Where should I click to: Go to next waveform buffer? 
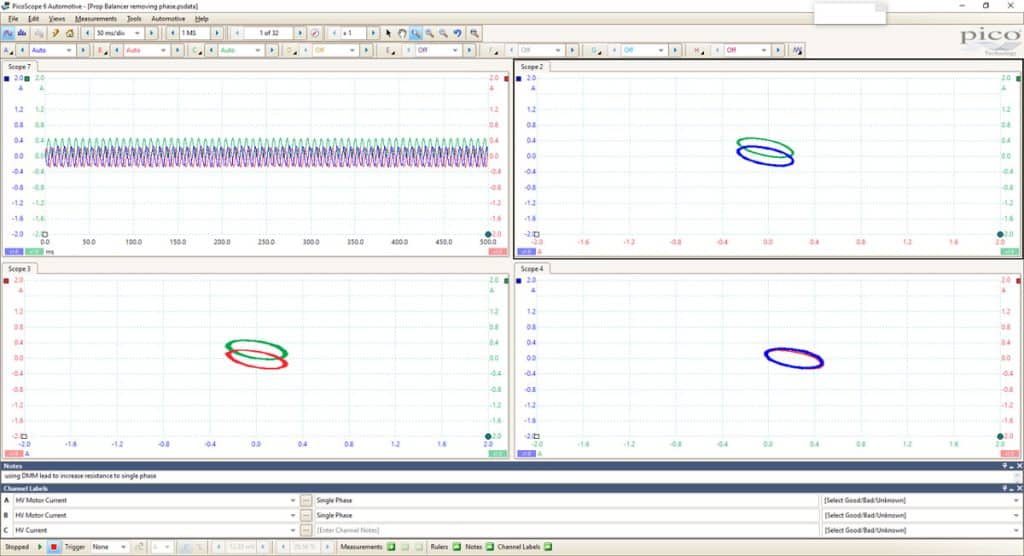pos(300,33)
